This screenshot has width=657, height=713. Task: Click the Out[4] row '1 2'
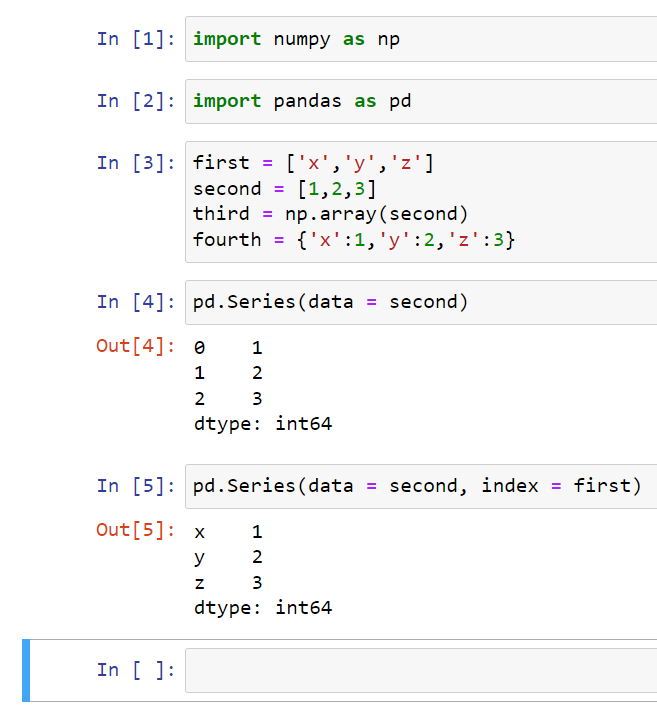[228, 373]
